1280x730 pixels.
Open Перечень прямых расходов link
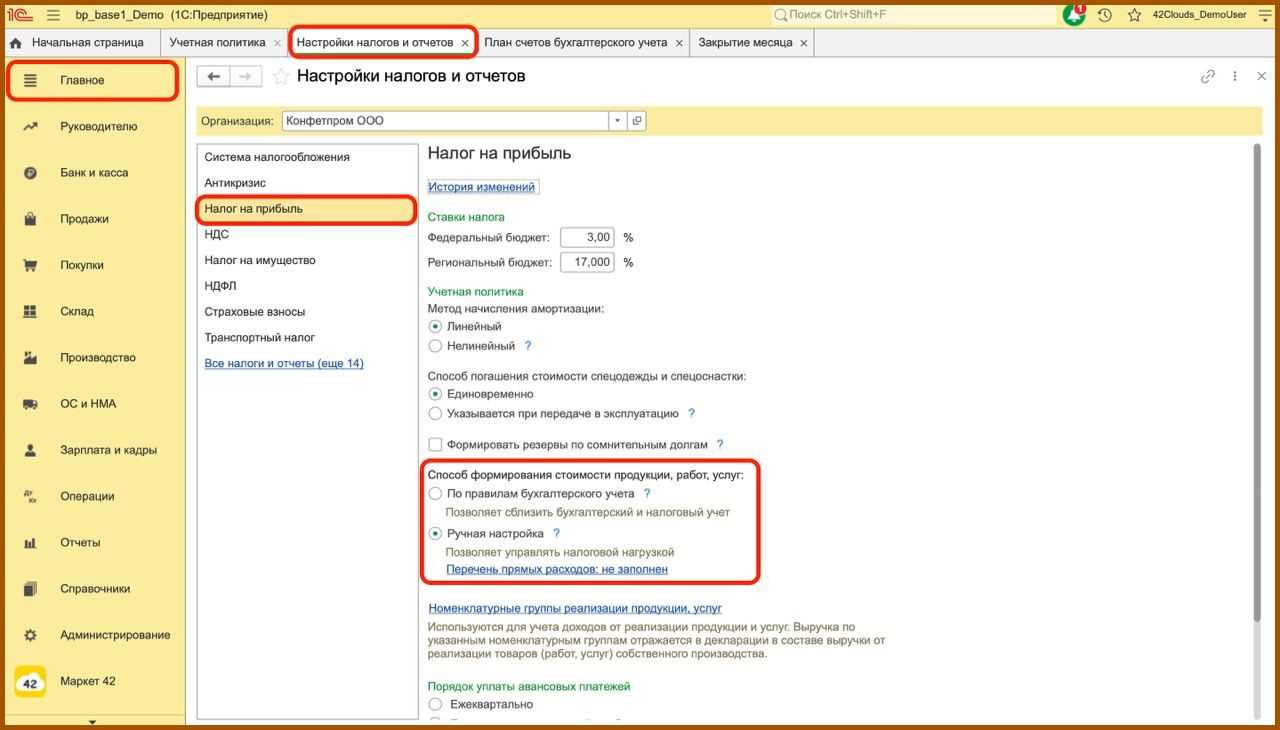pyautogui.click(x=557, y=569)
